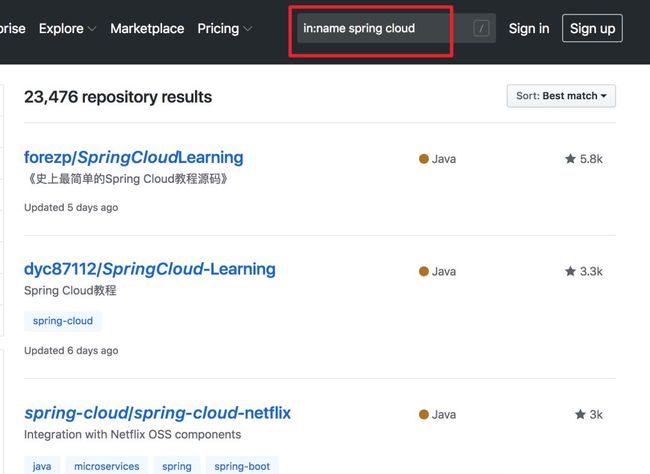
Task: Open the Sort: Best match dropdown
Action: point(561,96)
